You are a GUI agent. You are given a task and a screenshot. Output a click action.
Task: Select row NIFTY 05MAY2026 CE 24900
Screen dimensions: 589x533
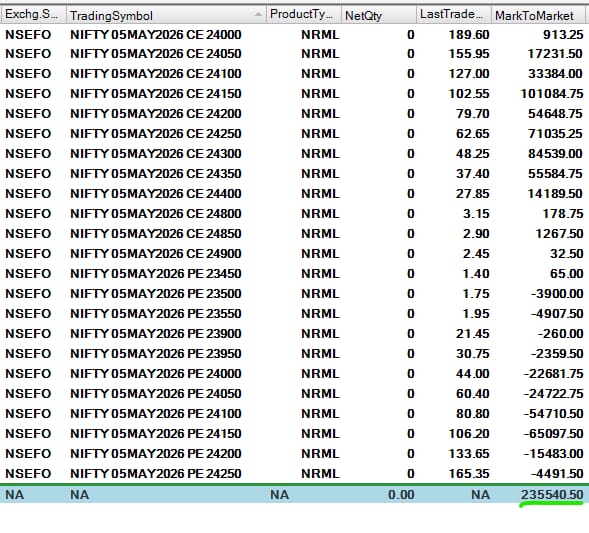294,254
